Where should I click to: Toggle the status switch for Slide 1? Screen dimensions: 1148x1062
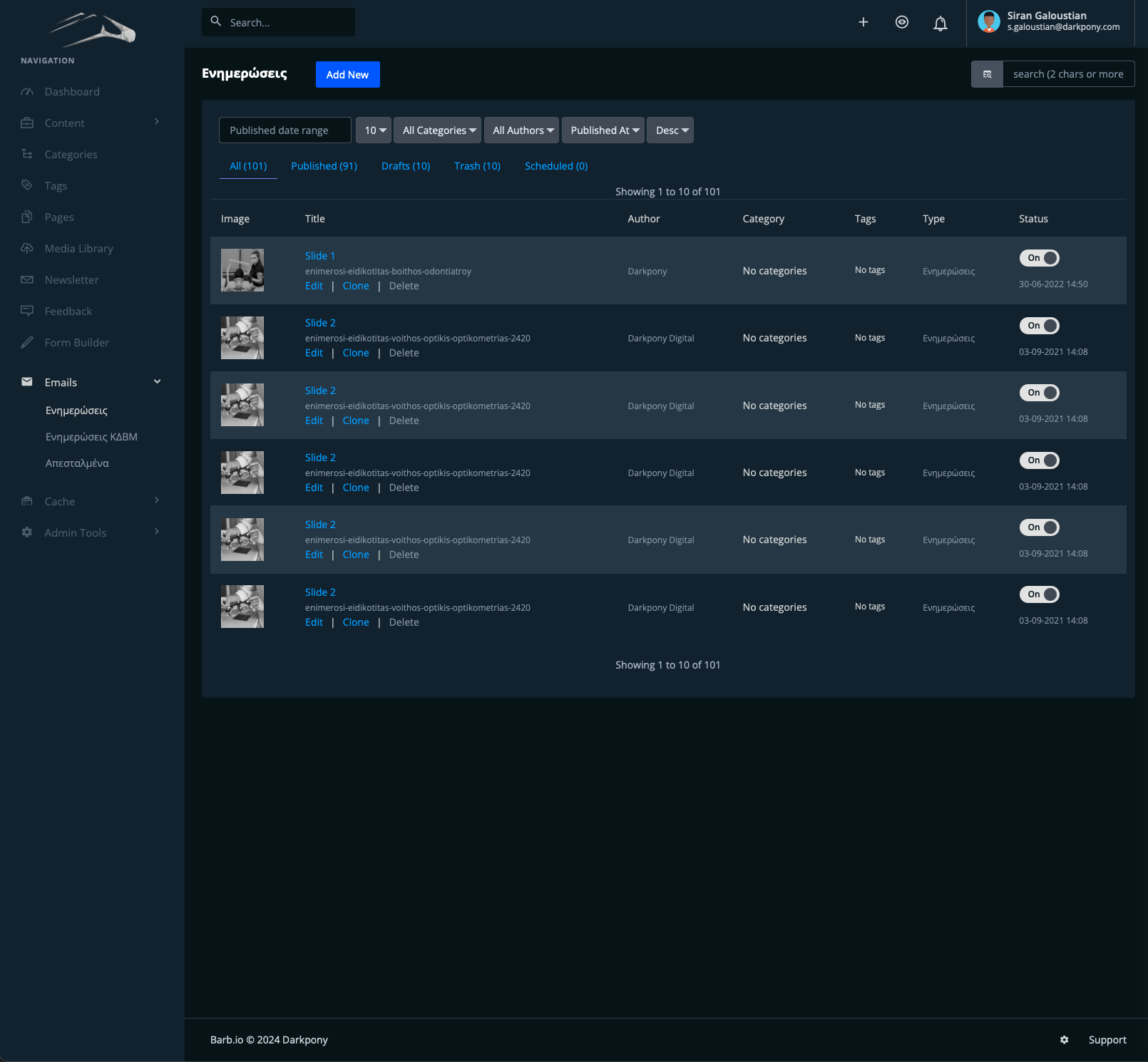coord(1039,258)
